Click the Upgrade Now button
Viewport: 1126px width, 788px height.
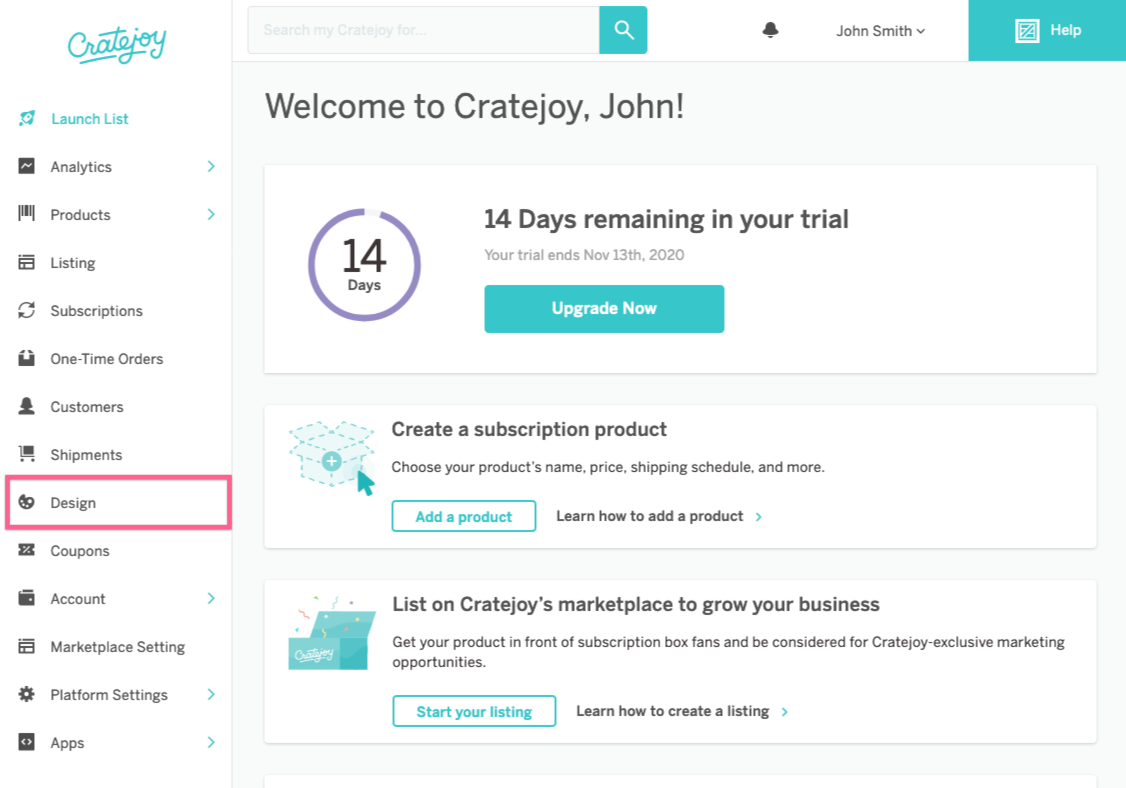pos(604,308)
